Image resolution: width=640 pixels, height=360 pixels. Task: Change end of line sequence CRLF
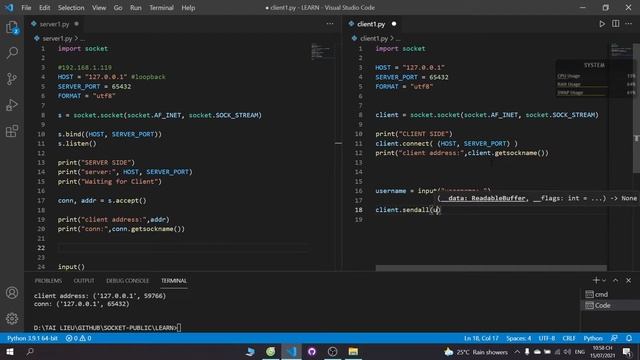pos(569,338)
